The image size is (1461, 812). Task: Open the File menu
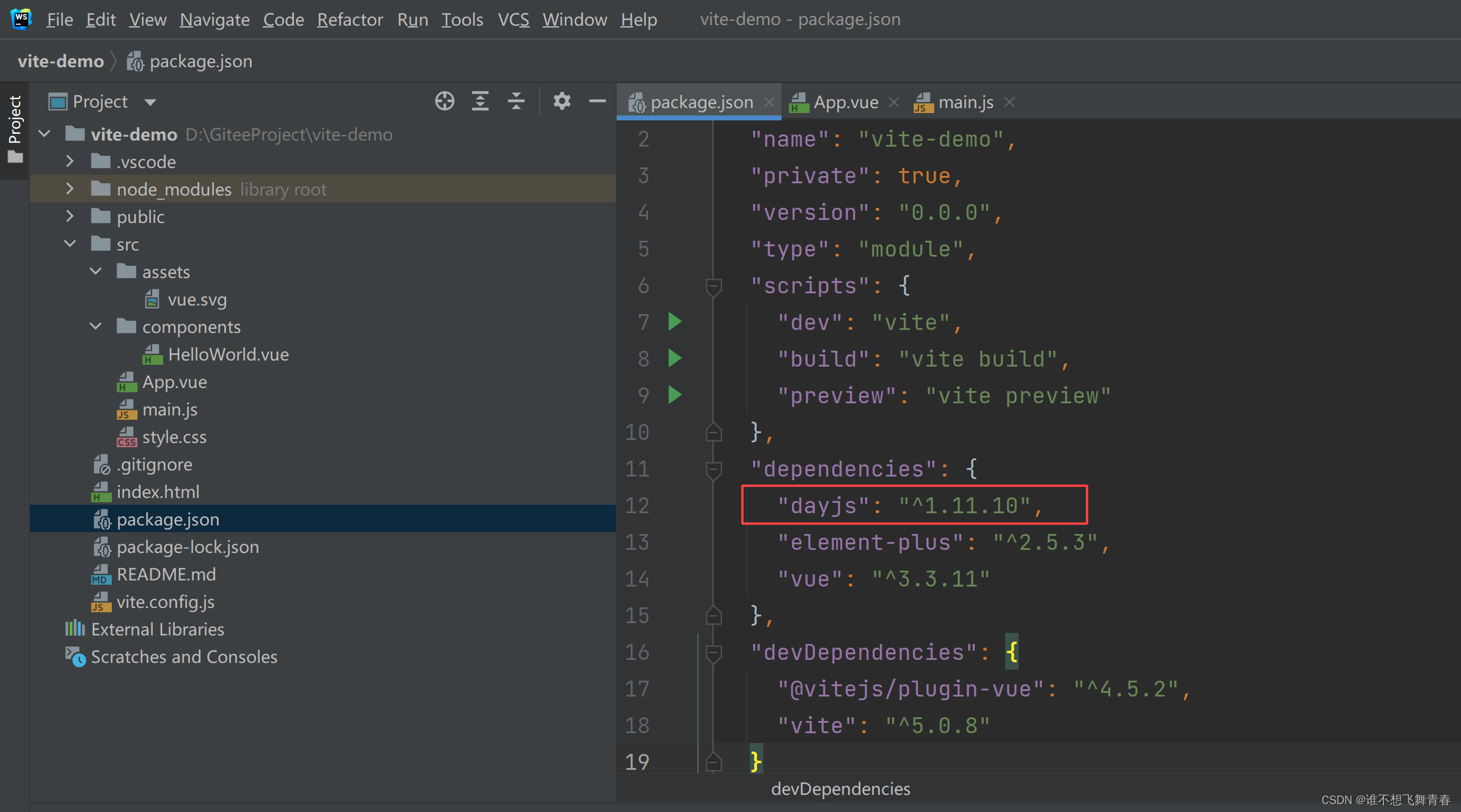coord(60,20)
